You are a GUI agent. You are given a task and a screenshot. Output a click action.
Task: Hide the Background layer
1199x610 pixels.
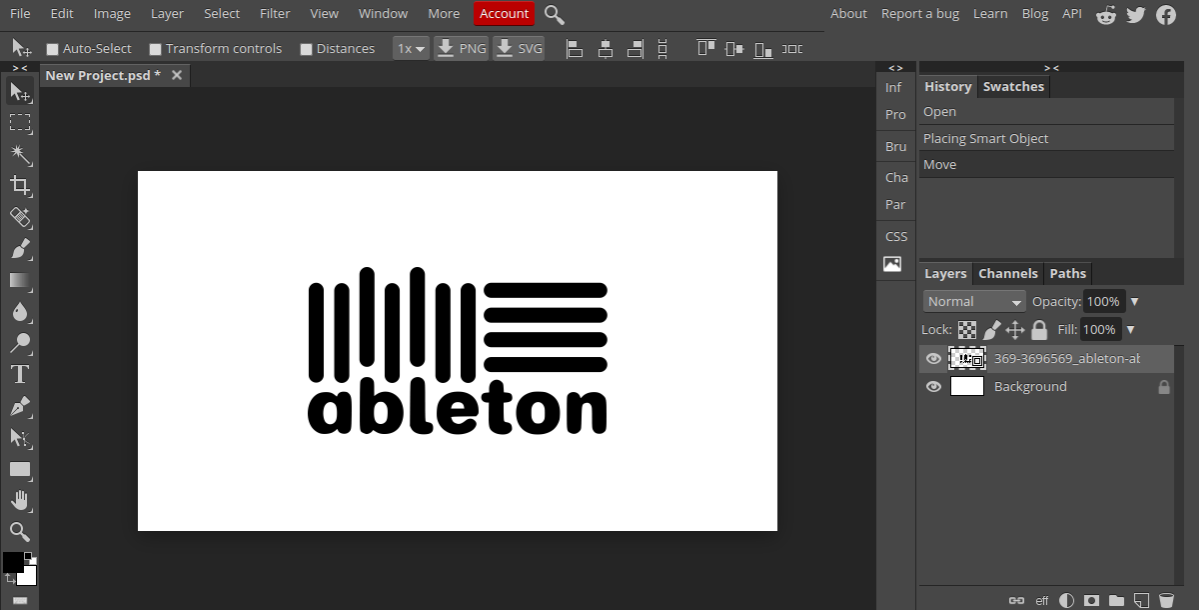934,387
